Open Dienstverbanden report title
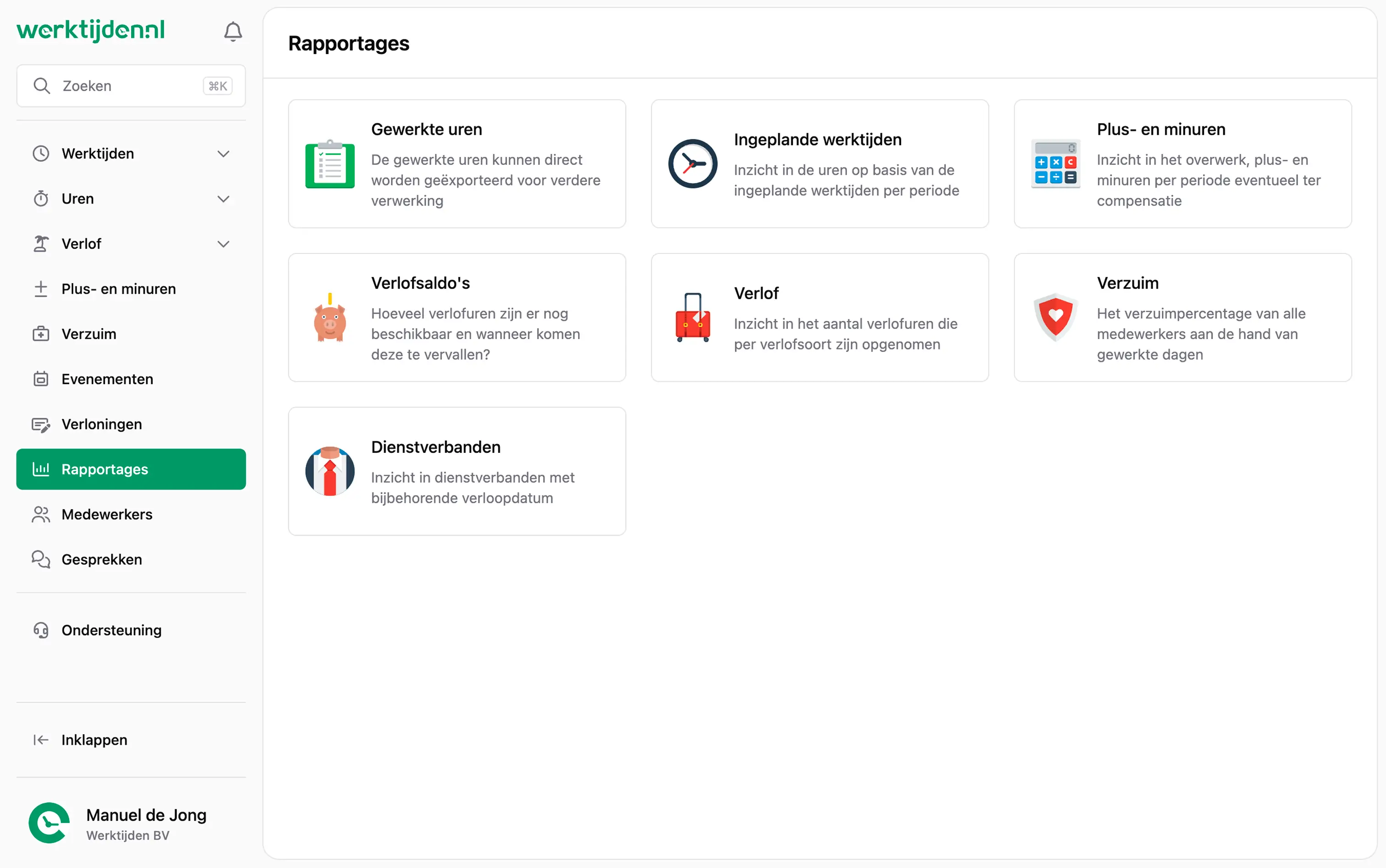Image resolution: width=1386 pixels, height=868 pixels. [435, 447]
